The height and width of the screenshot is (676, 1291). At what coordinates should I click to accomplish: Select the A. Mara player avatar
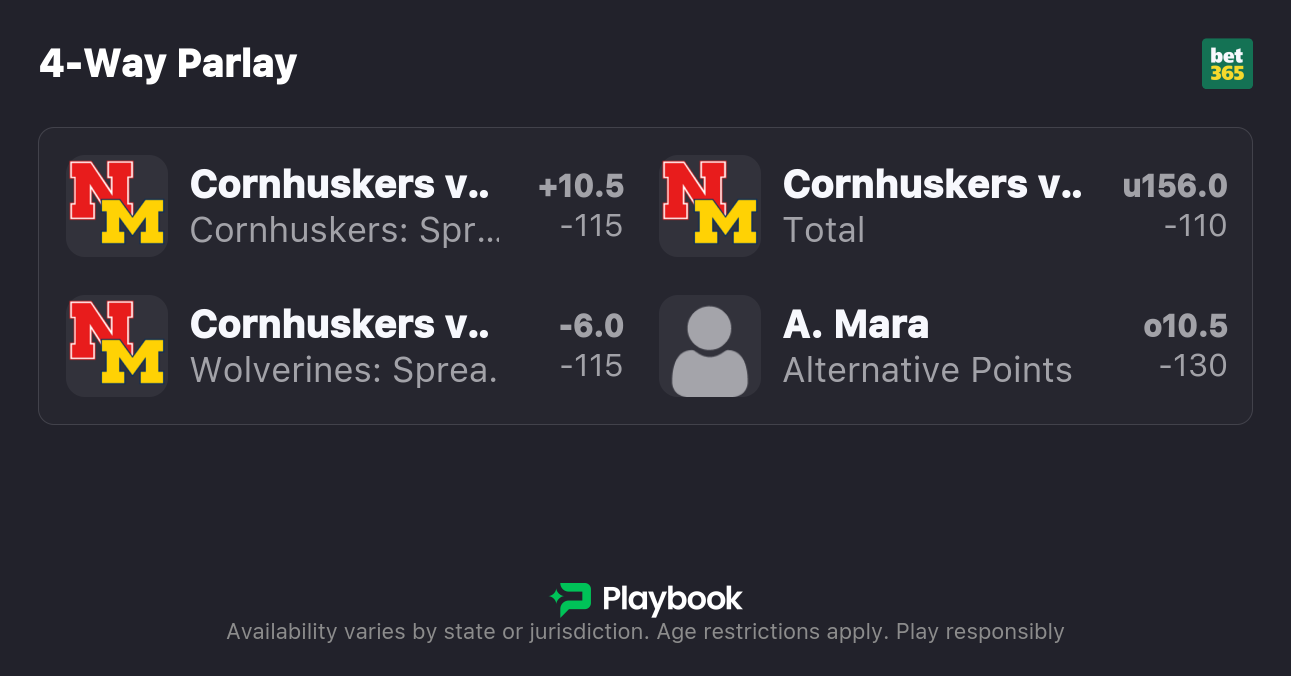pos(709,346)
